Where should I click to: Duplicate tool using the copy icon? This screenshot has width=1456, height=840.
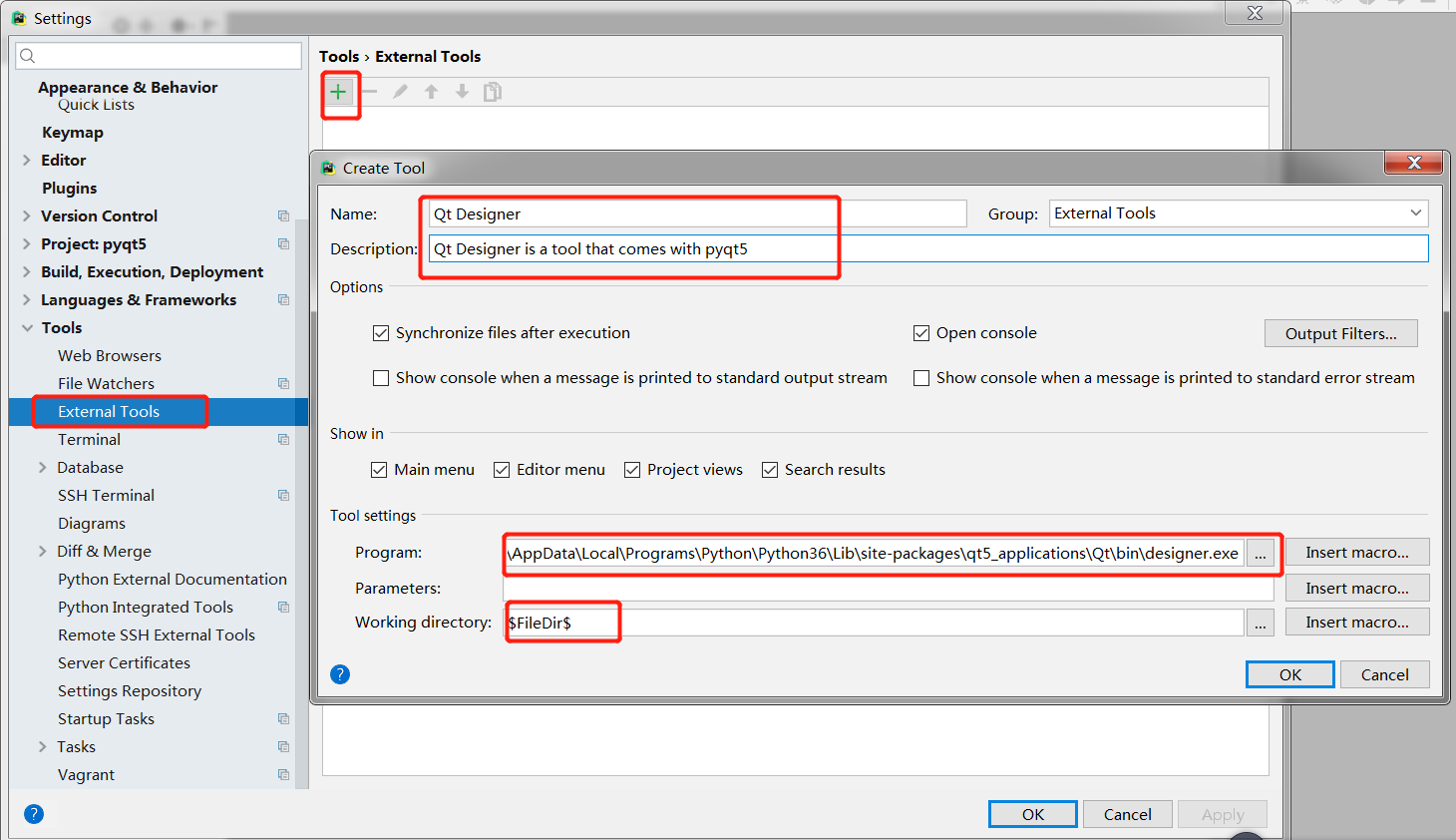(492, 91)
